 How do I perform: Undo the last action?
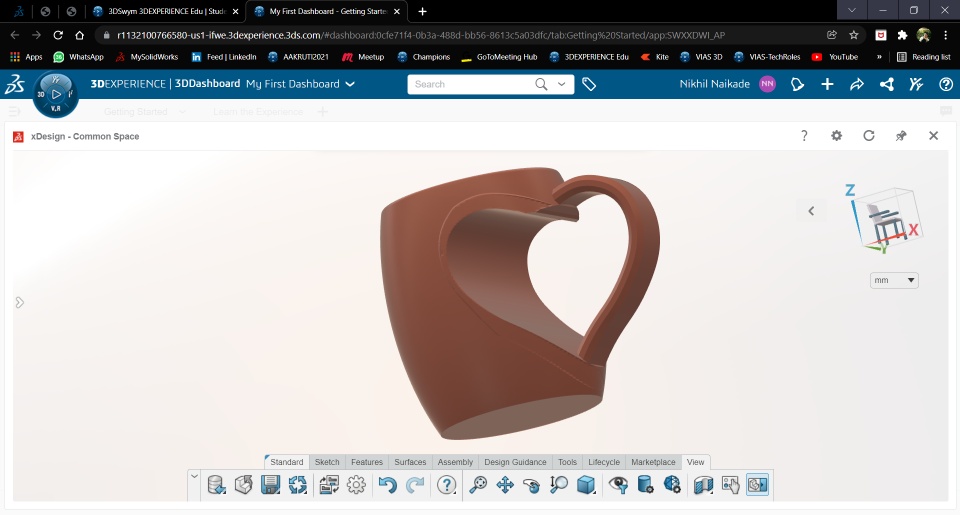coord(388,485)
